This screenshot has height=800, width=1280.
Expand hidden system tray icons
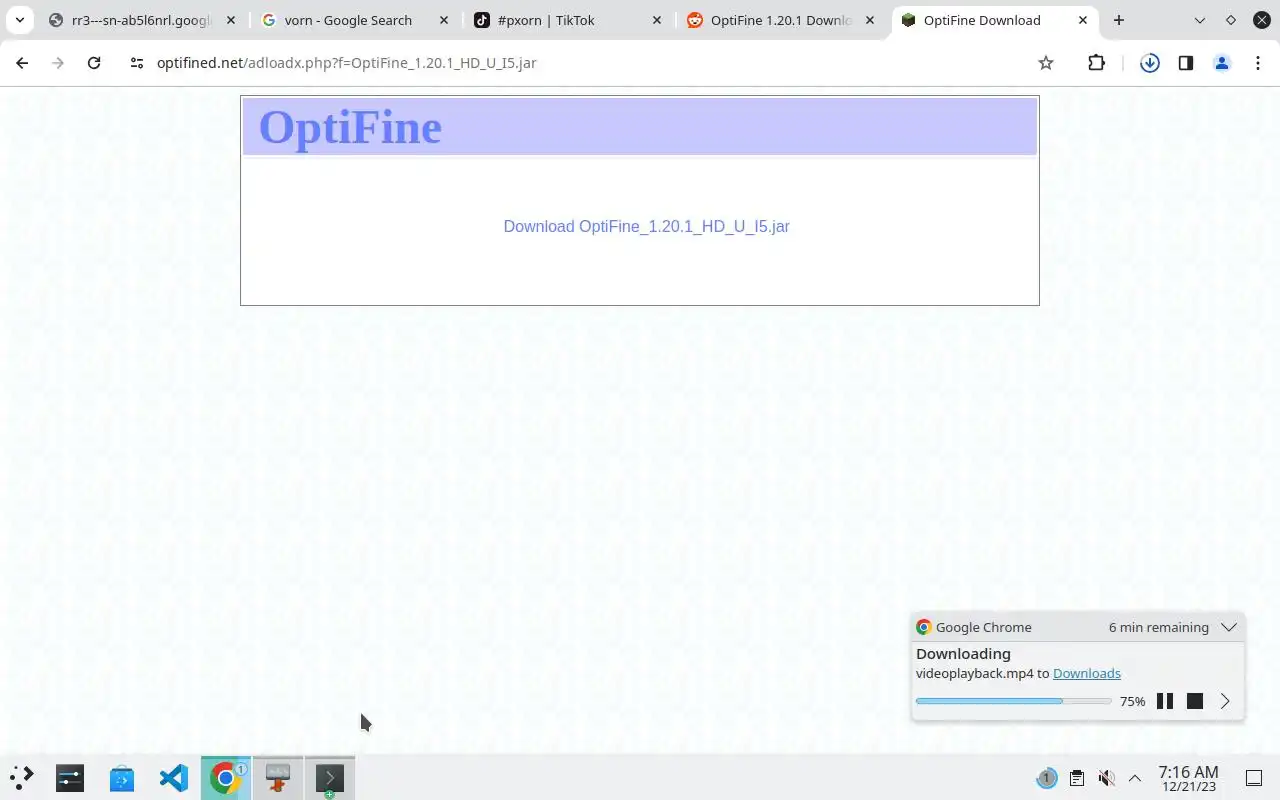pos(1135,778)
